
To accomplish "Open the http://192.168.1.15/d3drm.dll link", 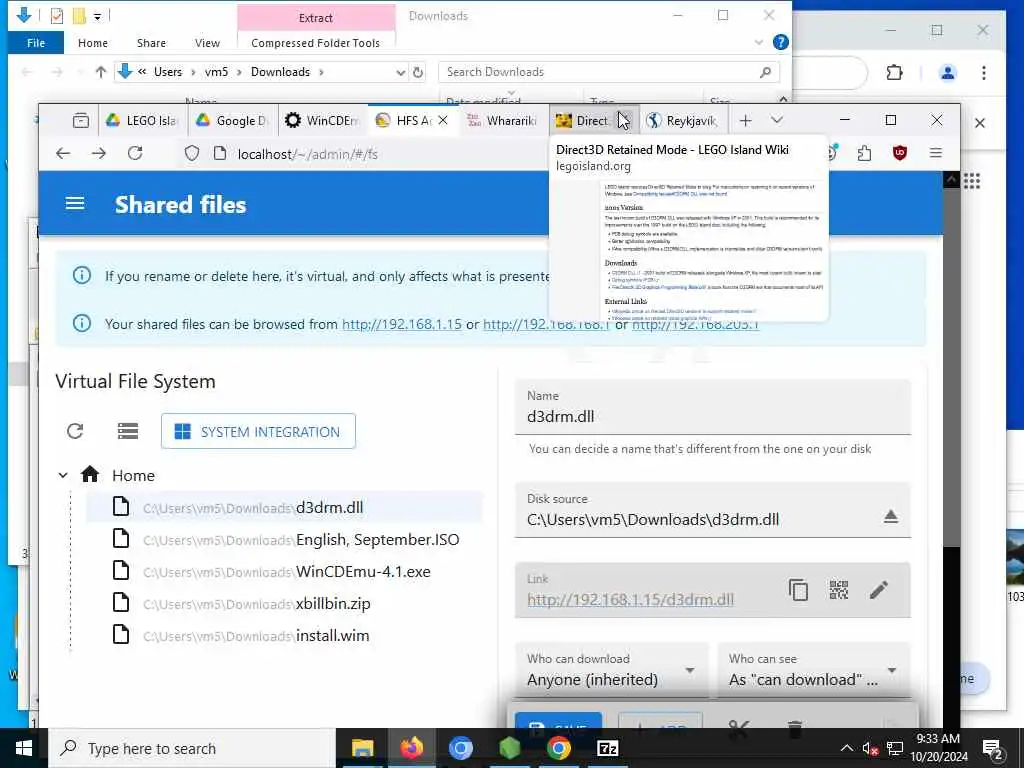I will coord(630,600).
